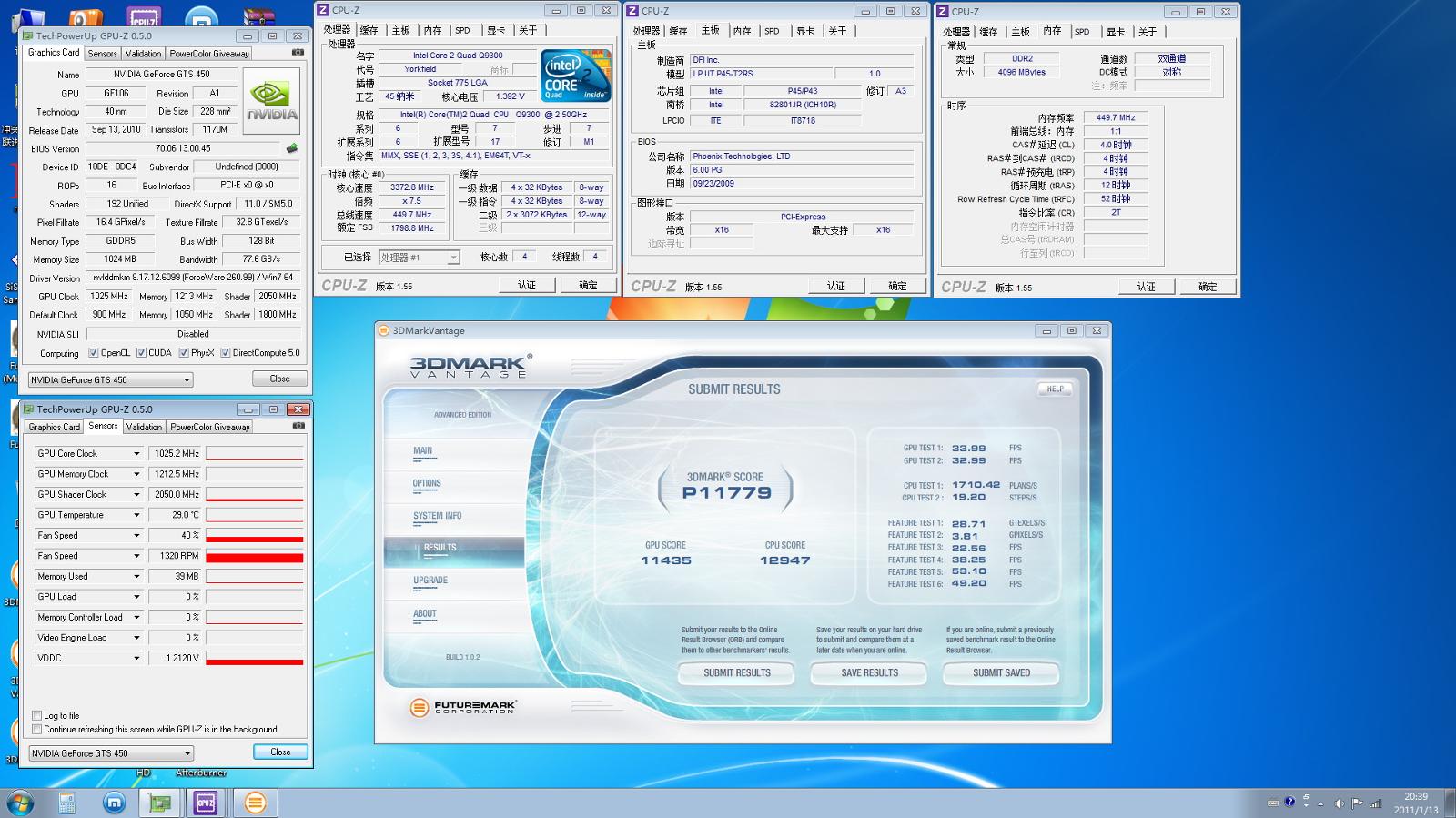
Task: Open the GPU selector dropdown in Graphics Card window
Action: point(110,379)
